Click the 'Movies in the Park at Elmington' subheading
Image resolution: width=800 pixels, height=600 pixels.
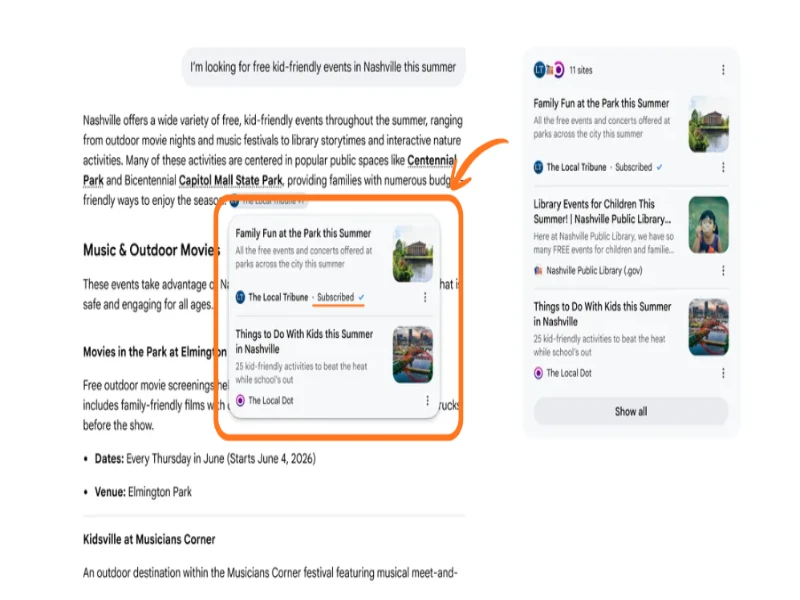click(155, 352)
